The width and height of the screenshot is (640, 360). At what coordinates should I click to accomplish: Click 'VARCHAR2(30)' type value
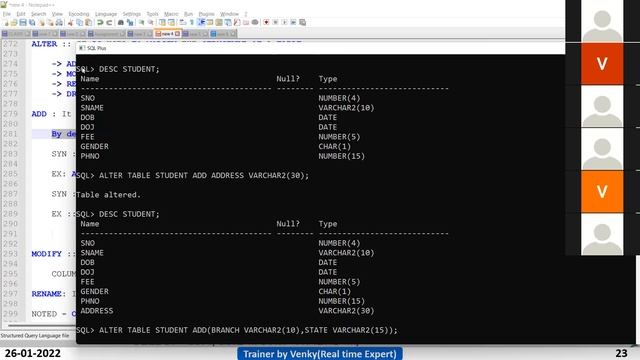point(346,311)
